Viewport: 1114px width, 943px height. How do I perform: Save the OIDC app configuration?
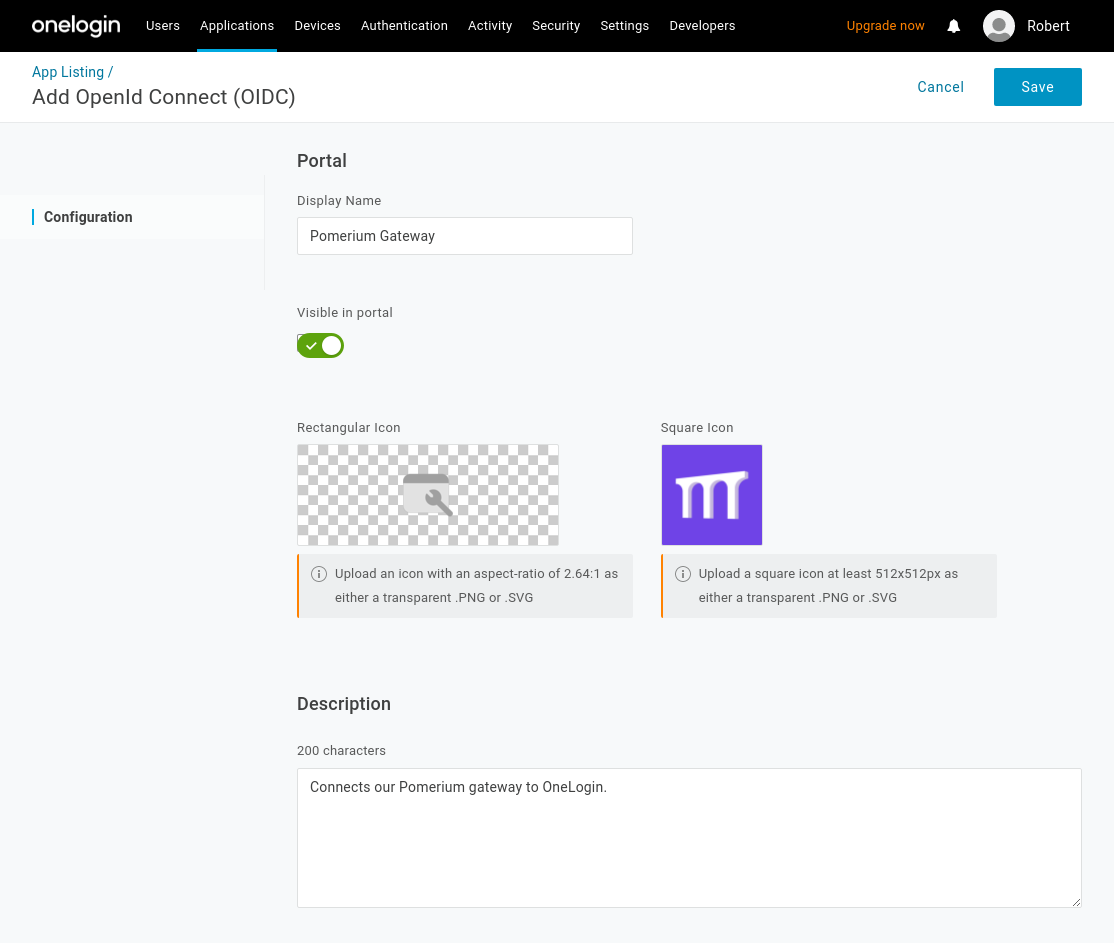pyautogui.click(x=1037, y=87)
